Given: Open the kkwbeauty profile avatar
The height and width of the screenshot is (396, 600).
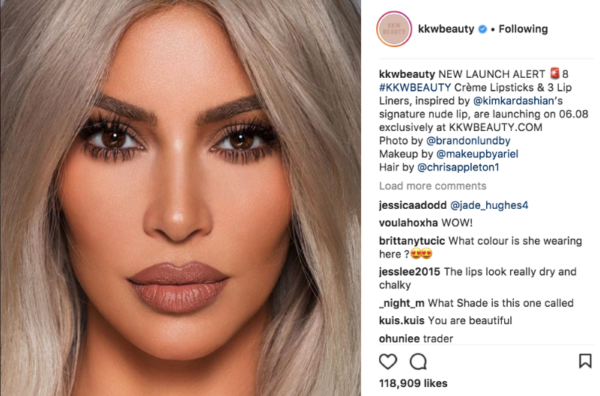Looking at the screenshot, I should pyautogui.click(x=394, y=29).
